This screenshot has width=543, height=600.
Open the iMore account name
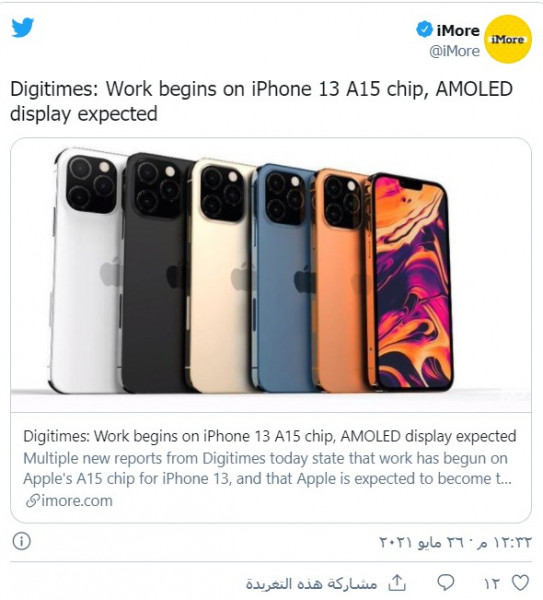click(x=458, y=30)
